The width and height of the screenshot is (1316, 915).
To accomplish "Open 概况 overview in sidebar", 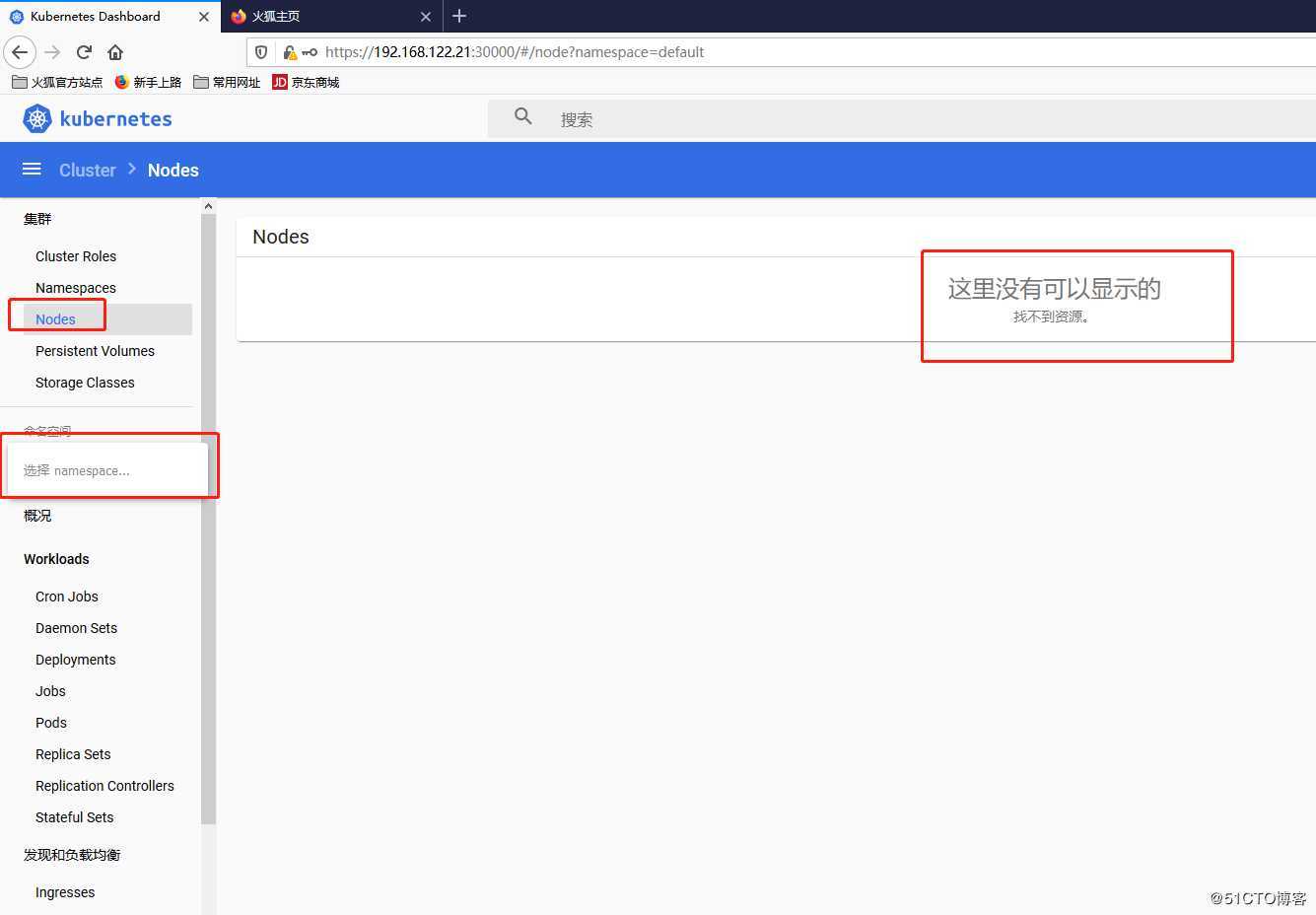I will click(37, 516).
